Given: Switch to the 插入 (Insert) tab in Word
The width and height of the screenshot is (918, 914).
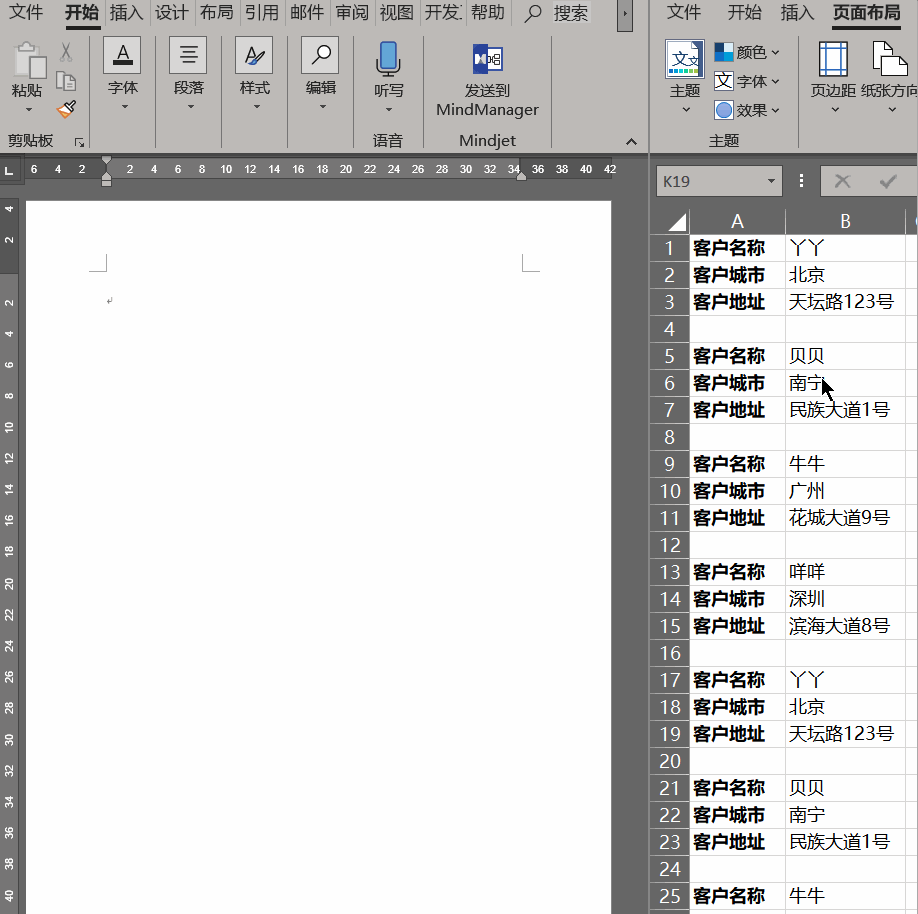Looking at the screenshot, I should pyautogui.click(x=126, y=12).
